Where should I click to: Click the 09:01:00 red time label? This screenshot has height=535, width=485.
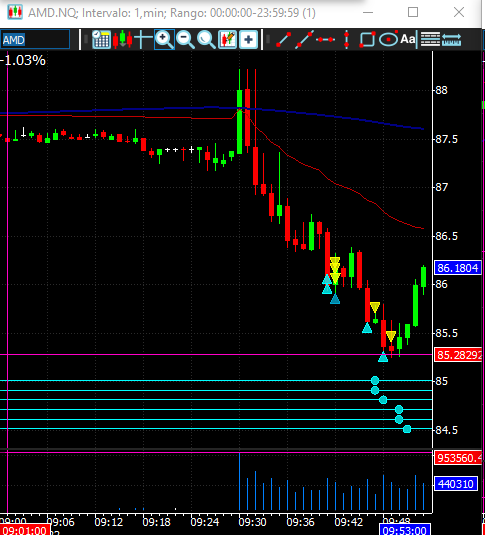pyautogui.click(x=25, y=530)
